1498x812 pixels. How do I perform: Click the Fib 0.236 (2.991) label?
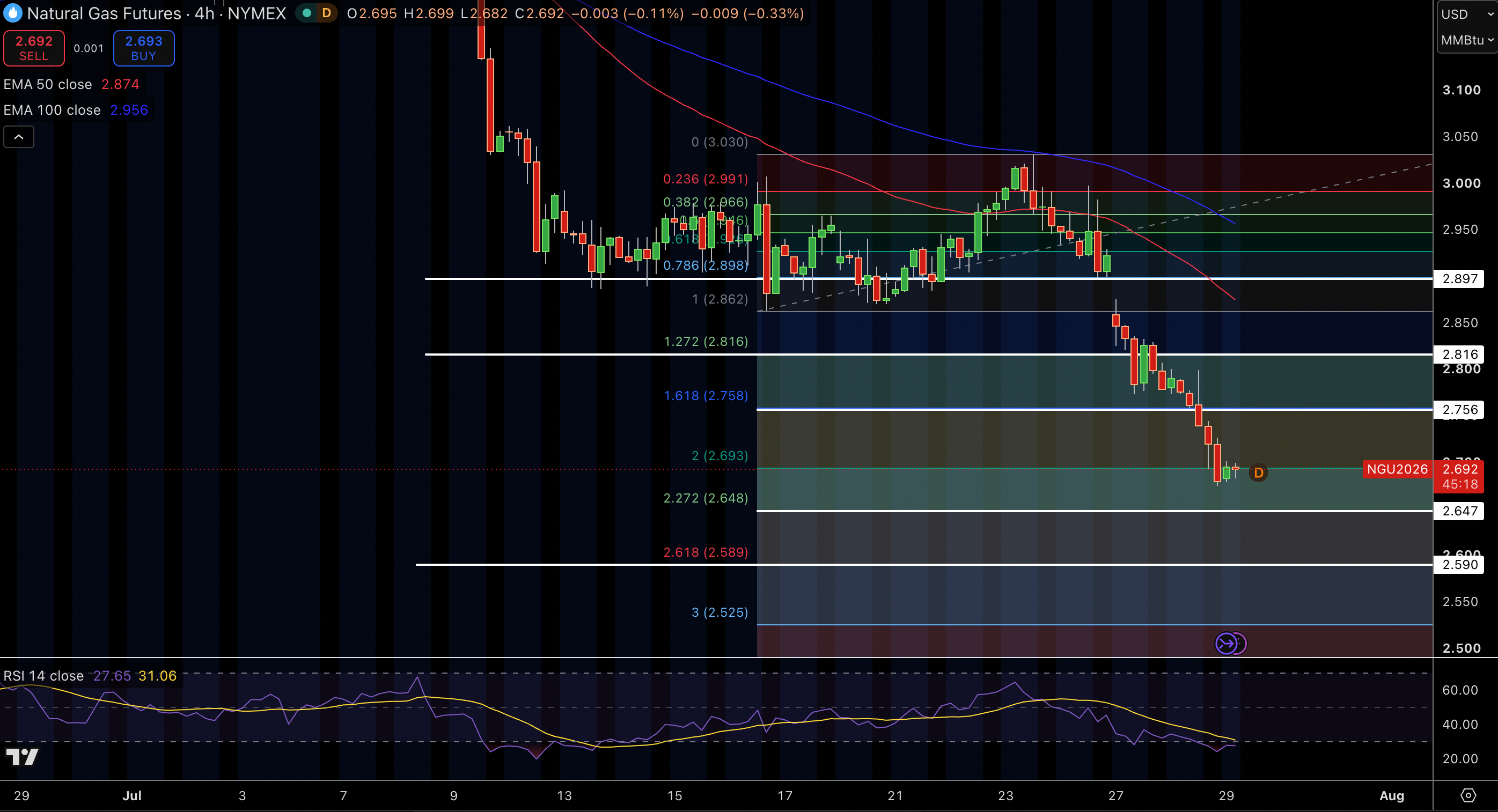pyautogui.click(x=706, y=179)
